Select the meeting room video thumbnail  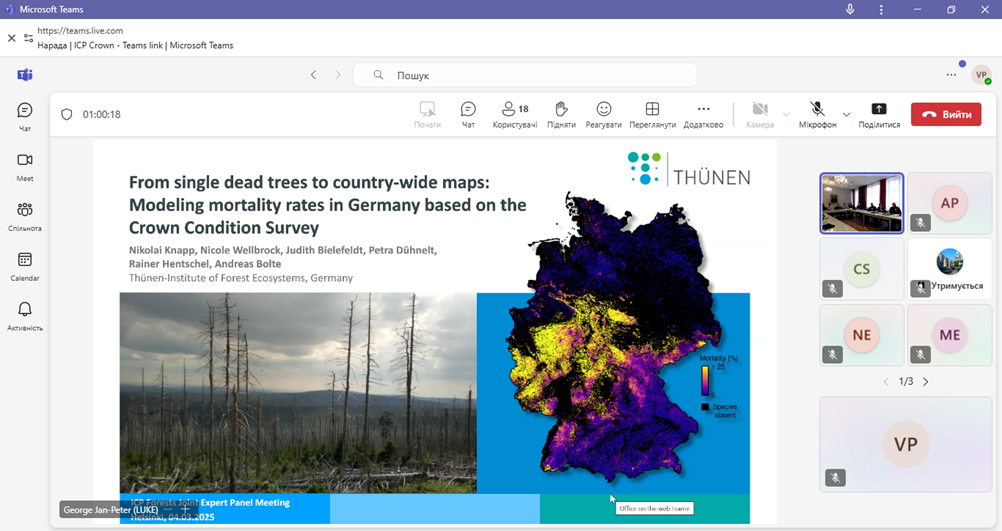pyautogui.click(x=861, y=203)
